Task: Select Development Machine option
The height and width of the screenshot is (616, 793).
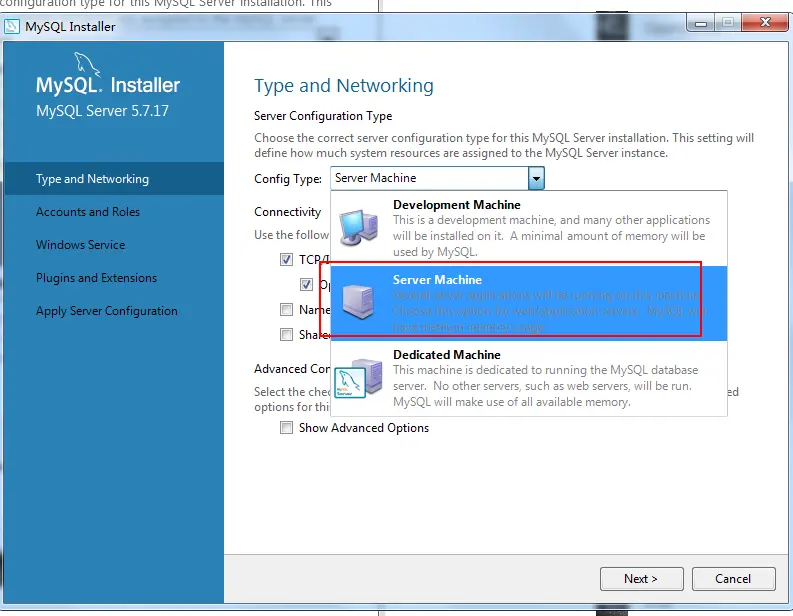Action: point(529,228)
